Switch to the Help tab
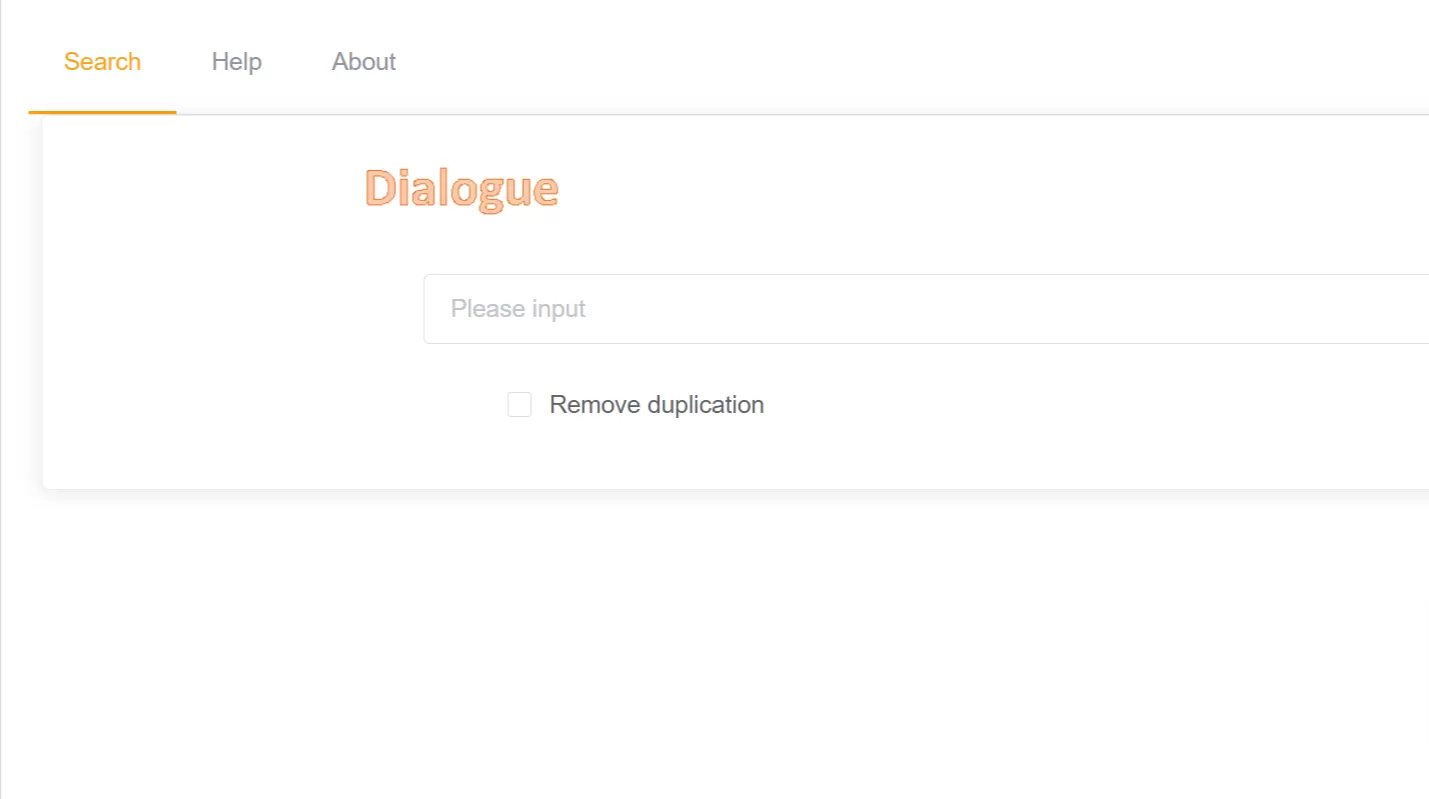 236,62
